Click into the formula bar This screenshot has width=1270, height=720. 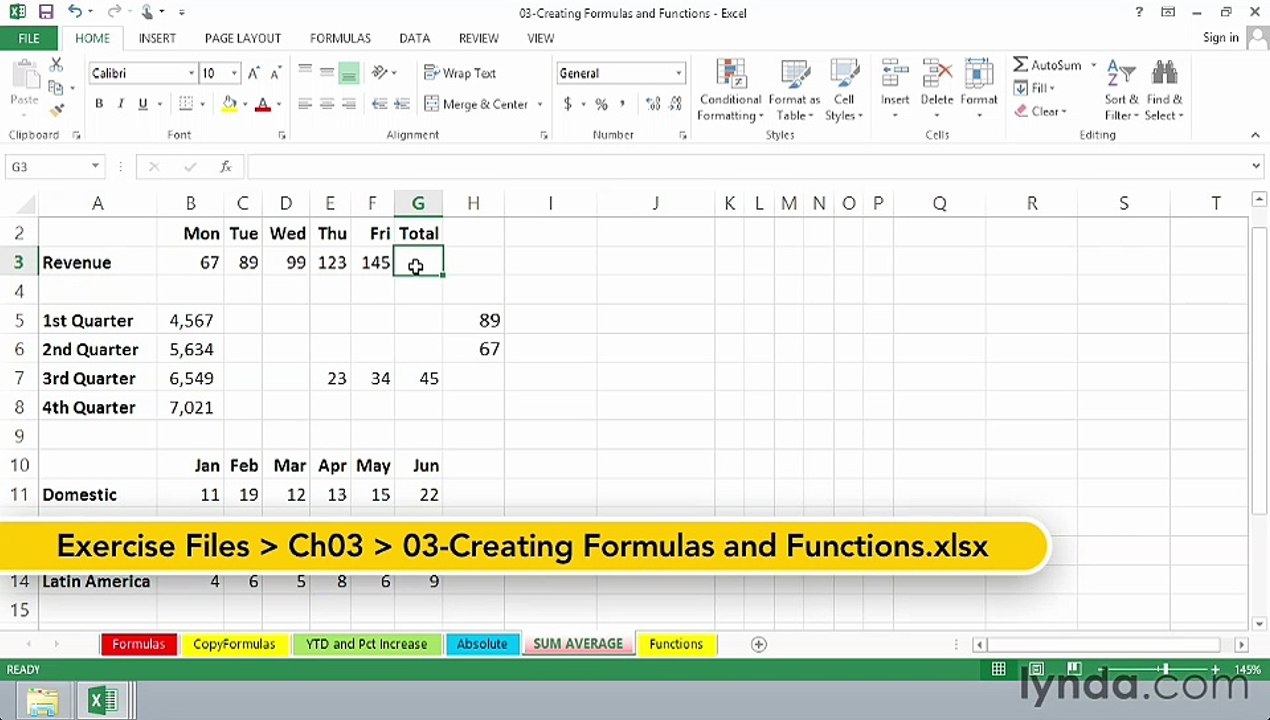(x=748, y=167)
